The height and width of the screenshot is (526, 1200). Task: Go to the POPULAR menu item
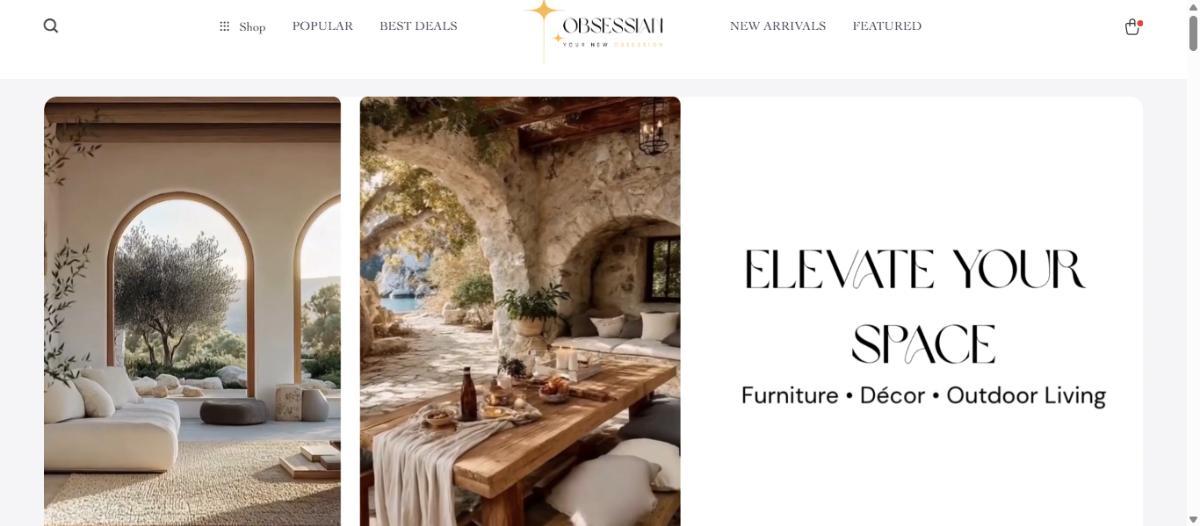(322, 26)
